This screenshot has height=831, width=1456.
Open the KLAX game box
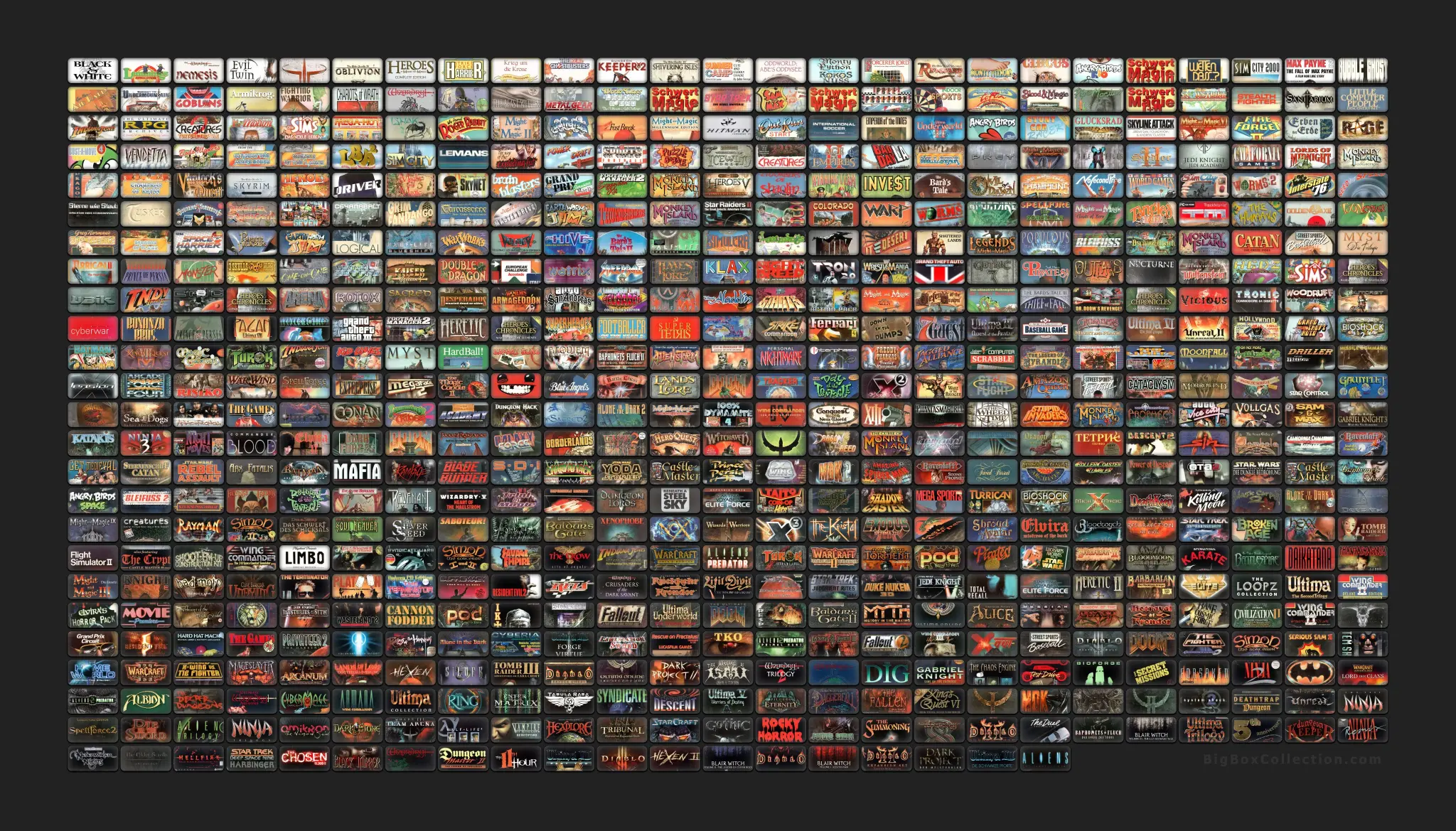727,271
